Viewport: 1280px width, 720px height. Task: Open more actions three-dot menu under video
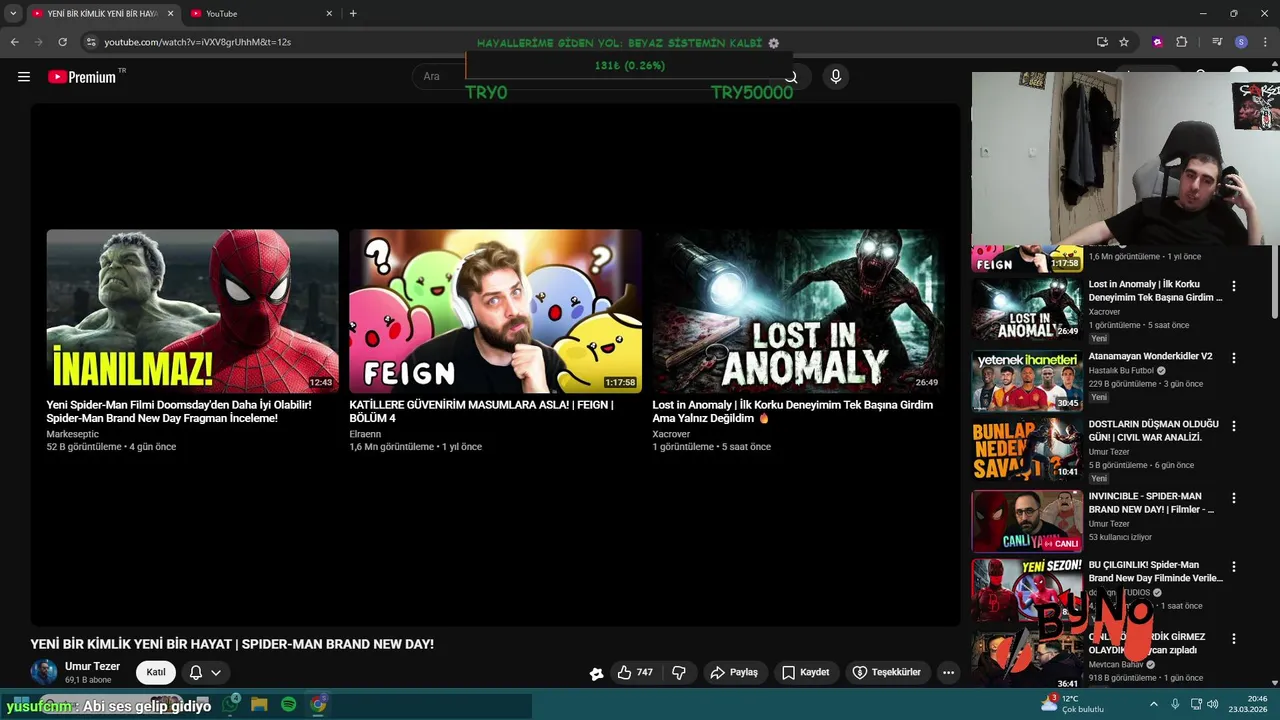(x=948, y=672)
